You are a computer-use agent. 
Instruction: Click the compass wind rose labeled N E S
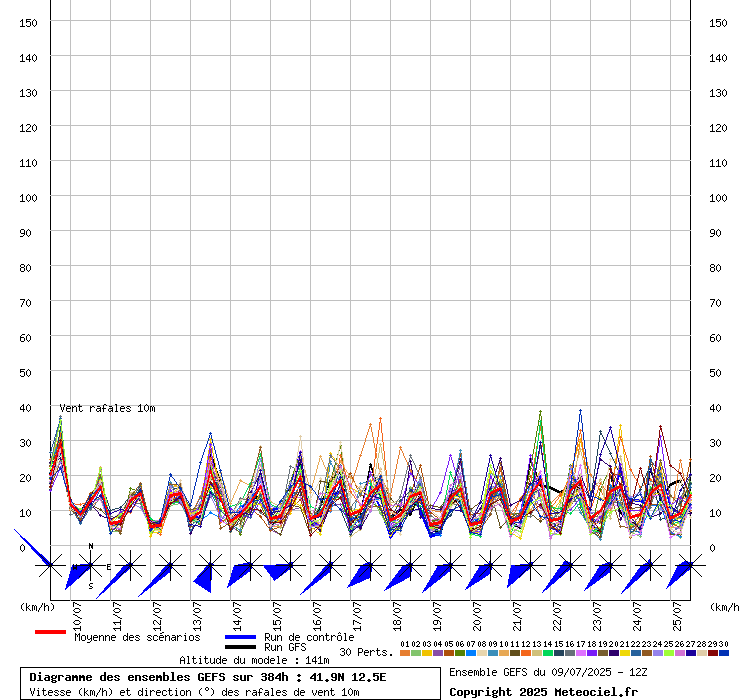[90, 565]
